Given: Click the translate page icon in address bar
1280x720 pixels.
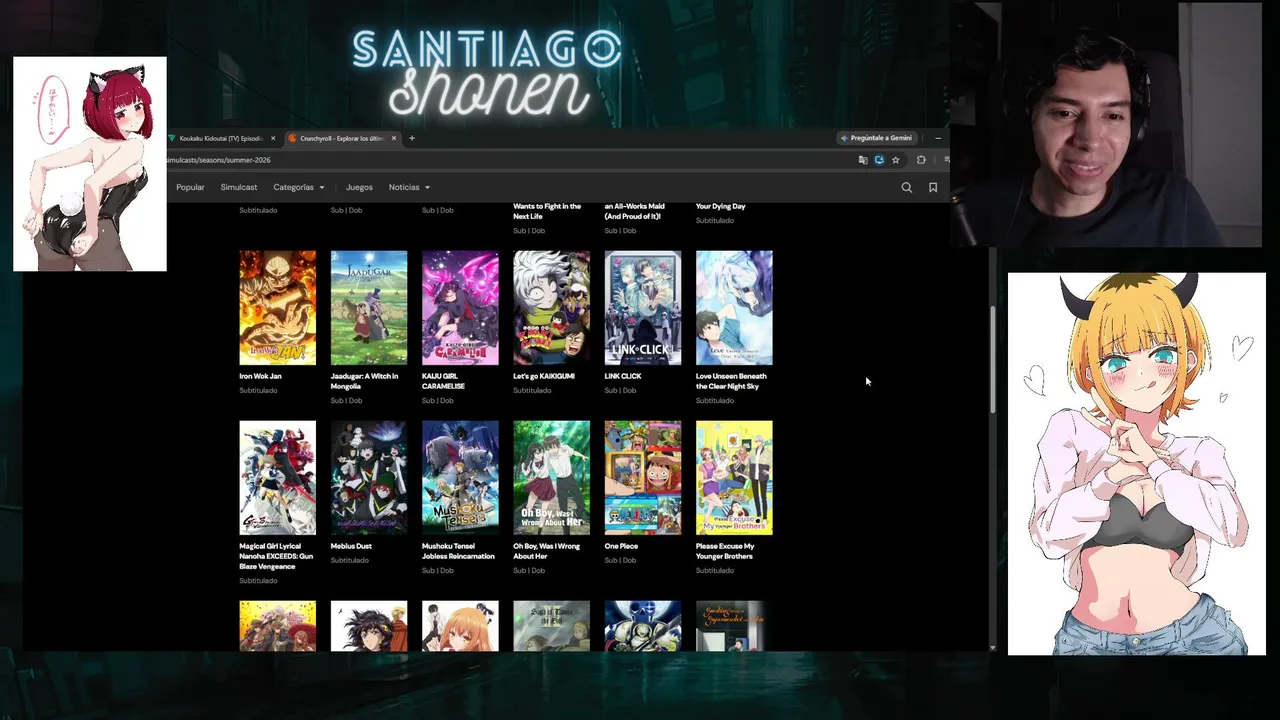Looking at the screenshot, I should point(863,160).
